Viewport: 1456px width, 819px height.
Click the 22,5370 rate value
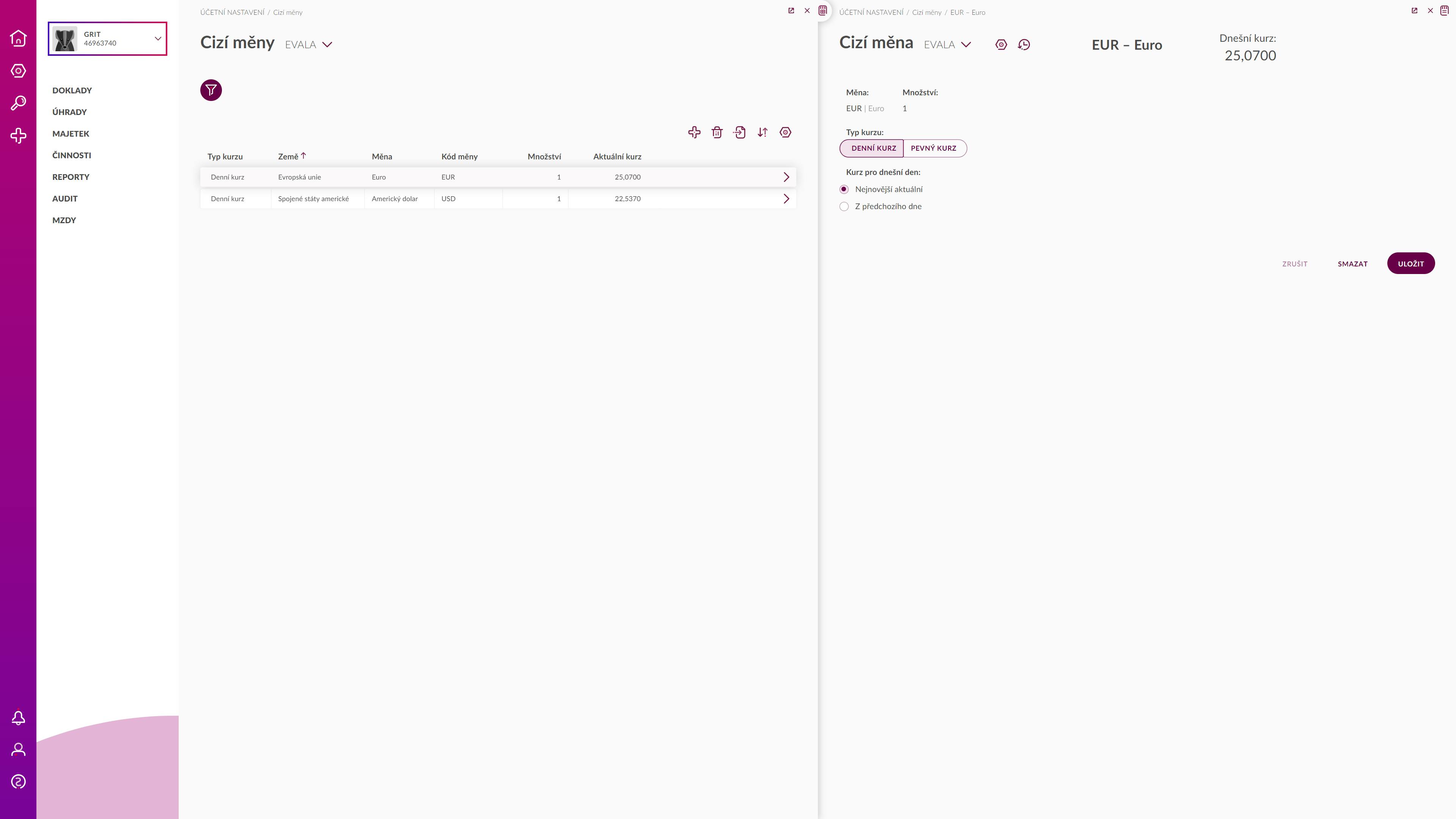coord(627,198)
